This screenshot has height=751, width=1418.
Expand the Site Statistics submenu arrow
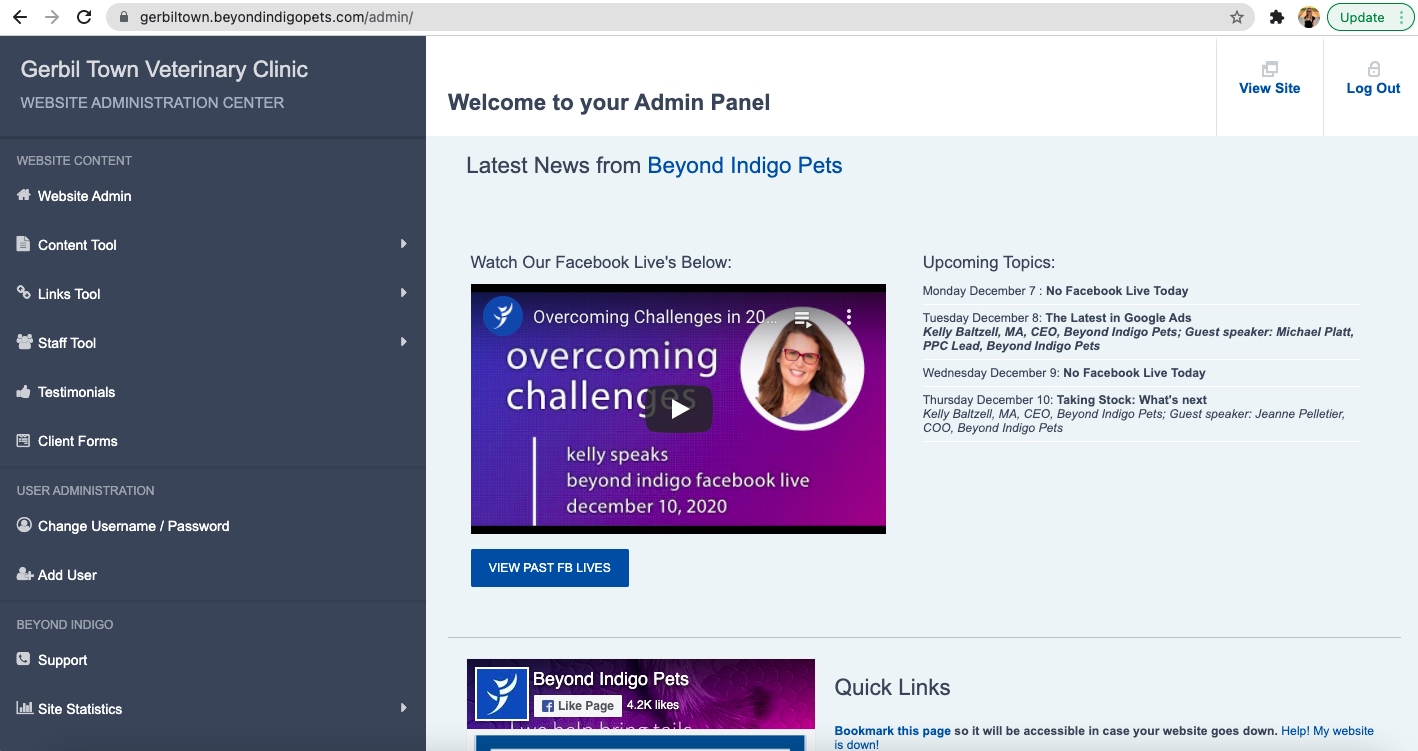point(404,707)
